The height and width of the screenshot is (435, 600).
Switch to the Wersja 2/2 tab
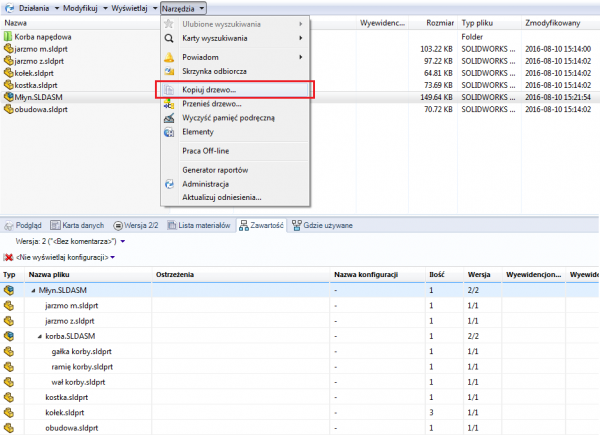(136, 225)
